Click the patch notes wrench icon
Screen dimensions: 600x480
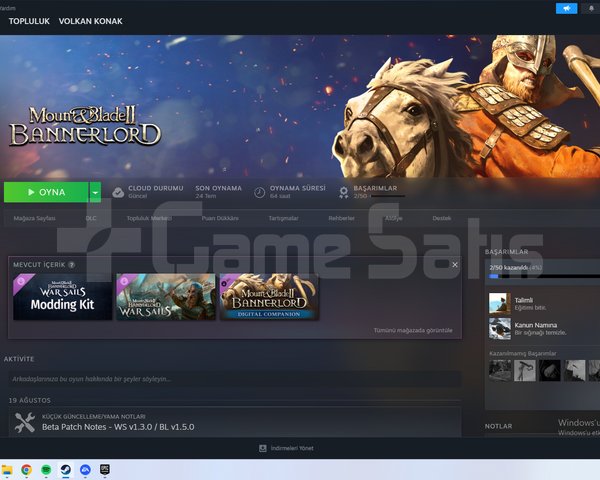click(25, 423)
